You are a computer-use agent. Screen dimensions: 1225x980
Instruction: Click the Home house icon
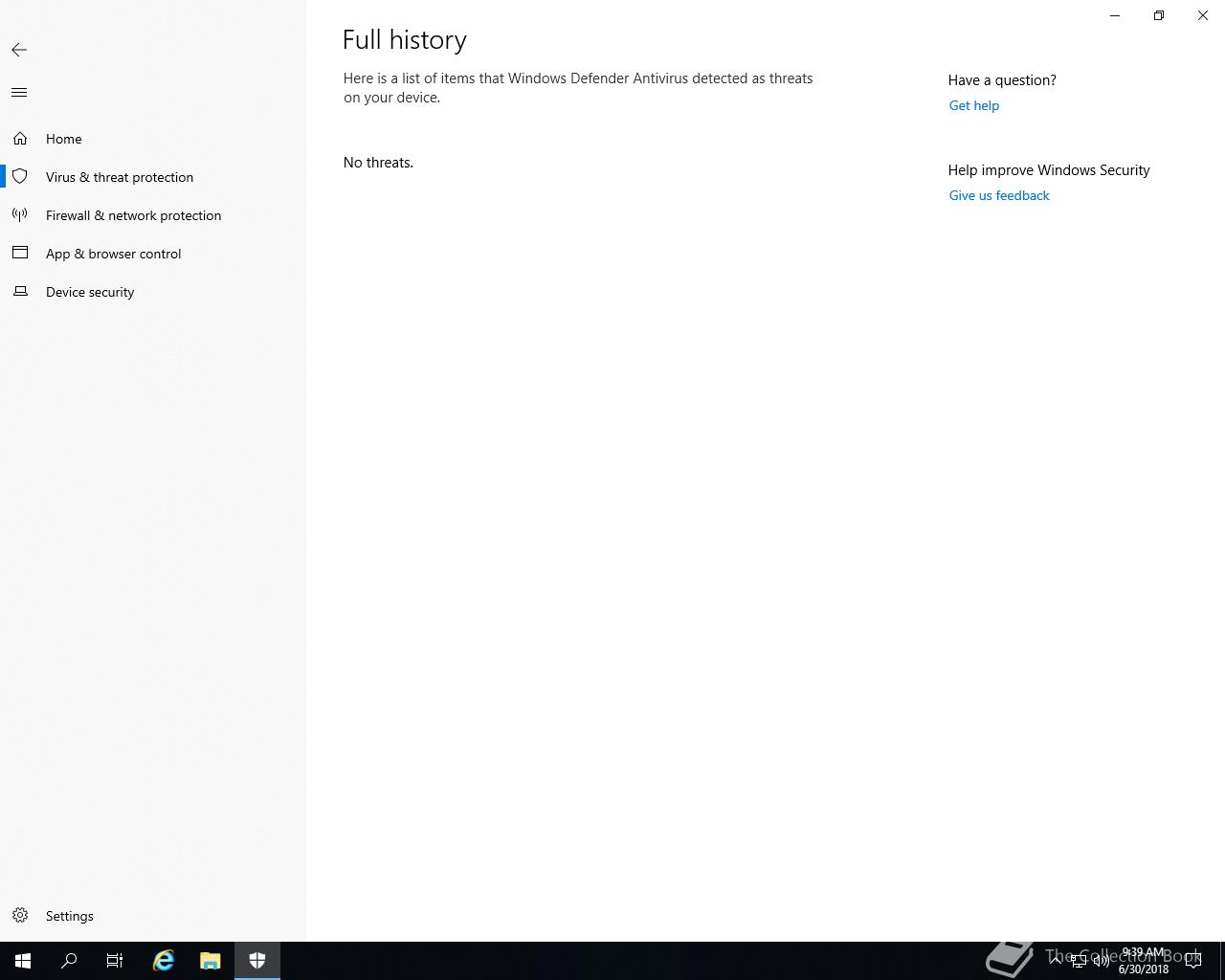pyautogui.click(x=20, y=139)
